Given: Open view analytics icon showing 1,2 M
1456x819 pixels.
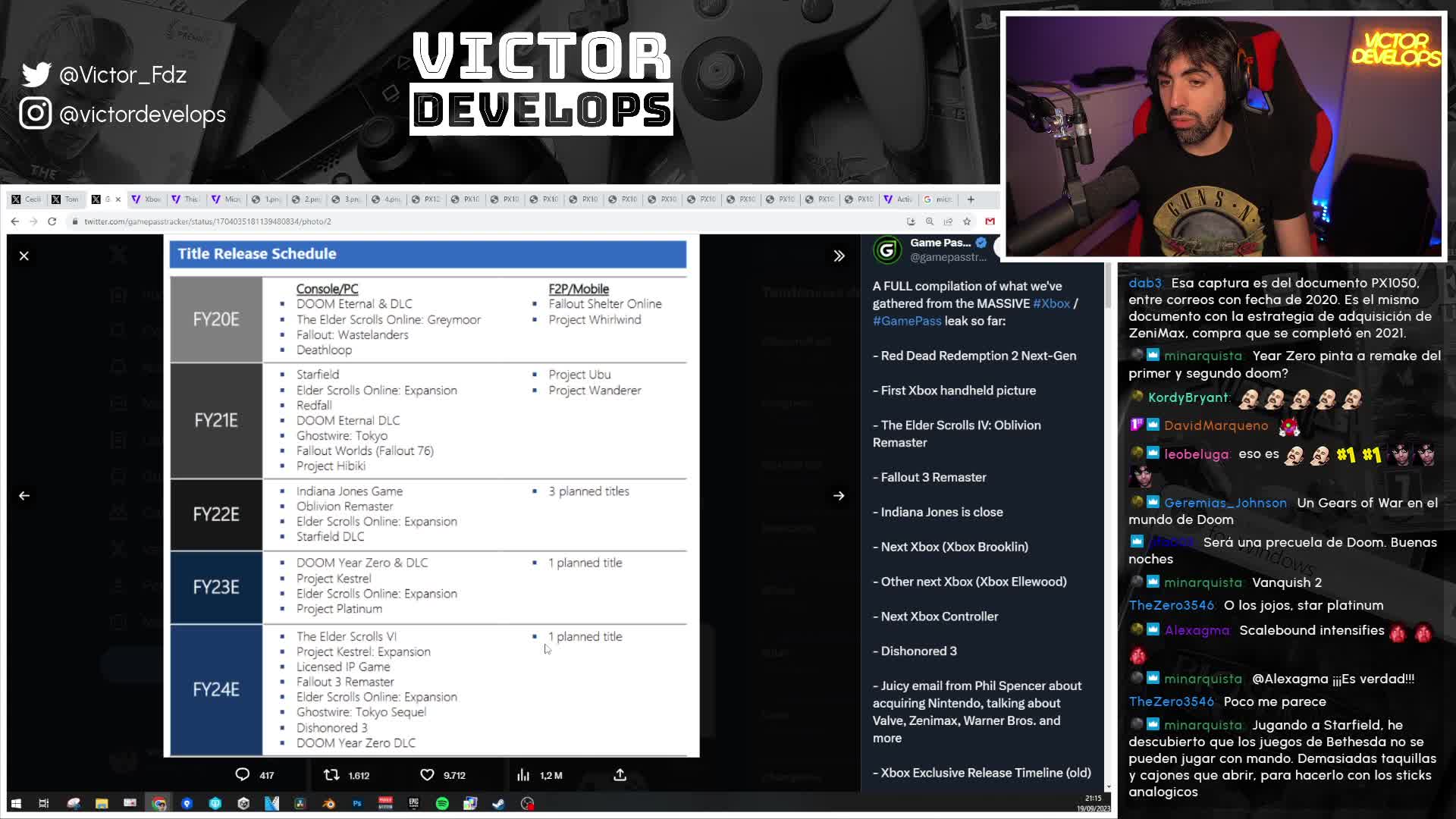Looking at the screenshot, I should tap(523, 774).
